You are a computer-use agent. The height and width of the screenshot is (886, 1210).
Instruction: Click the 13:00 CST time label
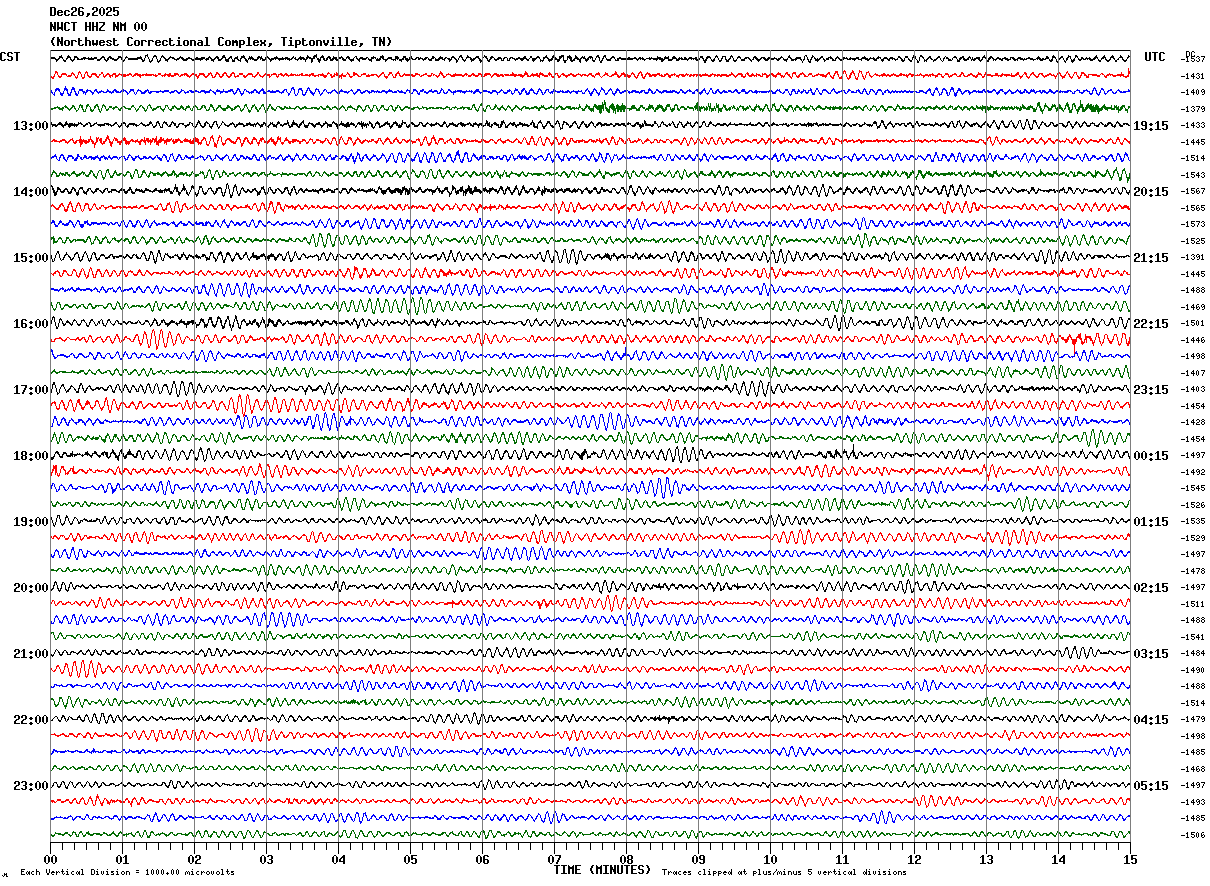pos(30,125)
